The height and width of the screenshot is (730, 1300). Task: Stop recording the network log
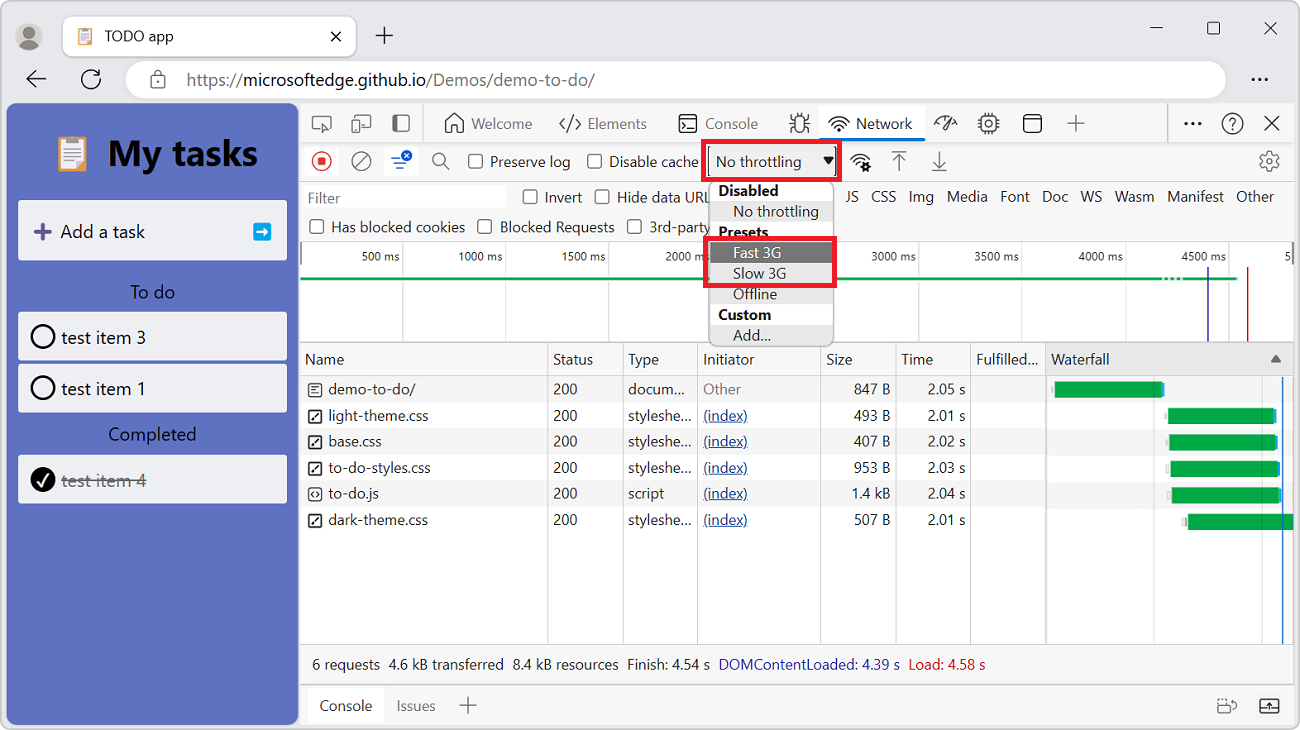321,161
